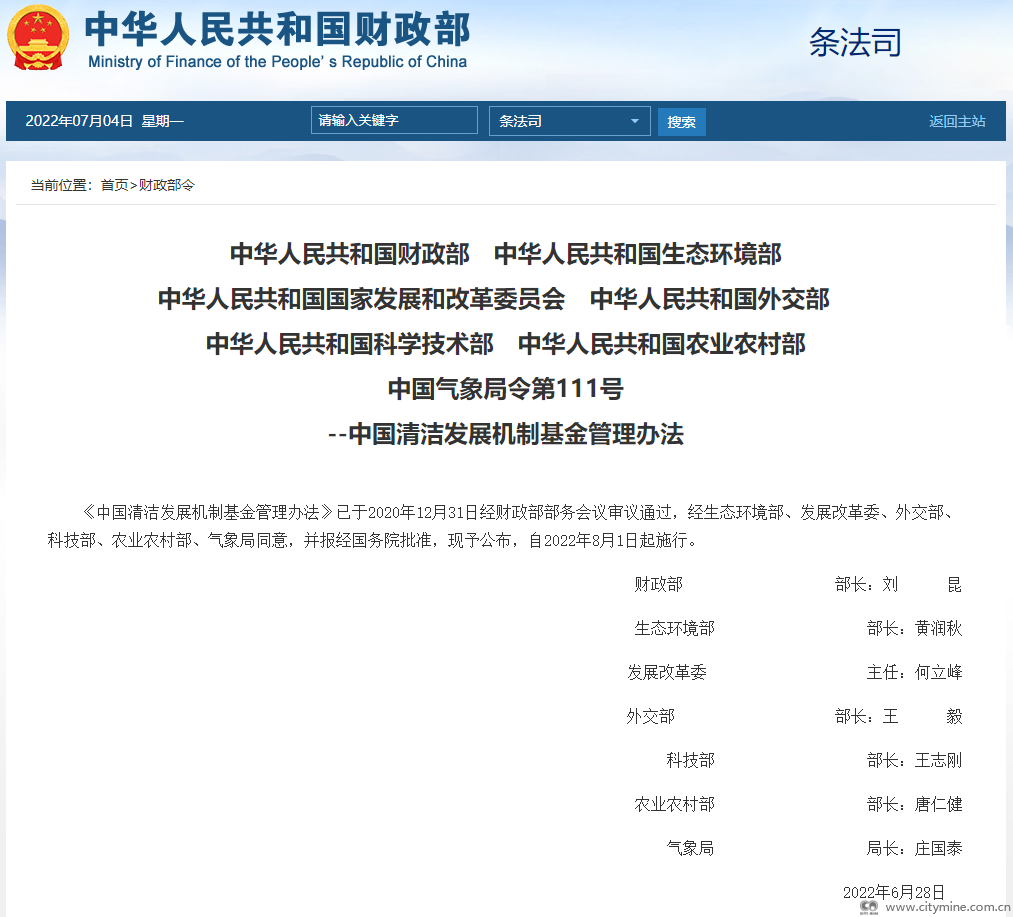Viewport: 1013px width, 917px height.
Task: Open the 条法司 dropdown arrow
Action: click(x=634, y=121)
